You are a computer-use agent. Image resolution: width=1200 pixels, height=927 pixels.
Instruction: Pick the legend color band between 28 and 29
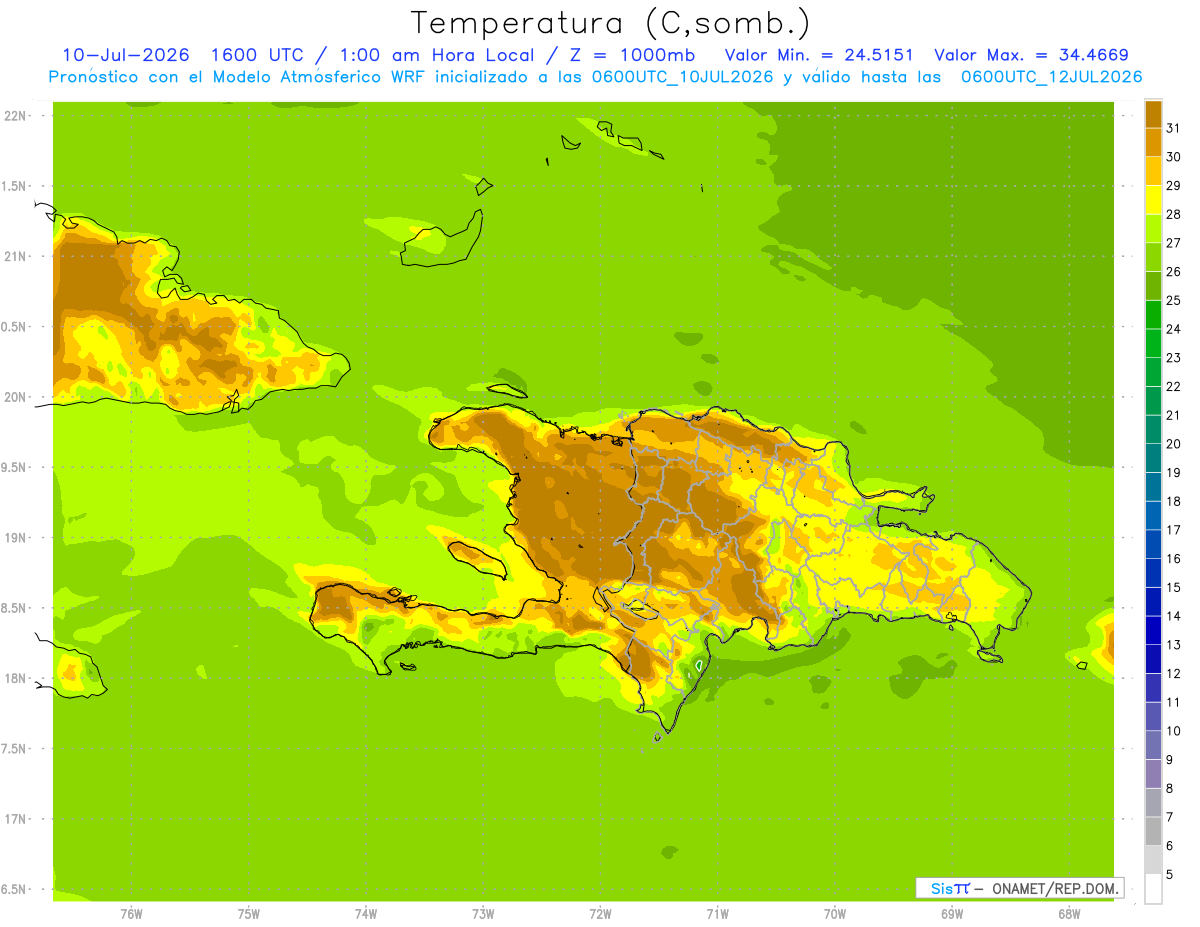(x=1153, y=200)
